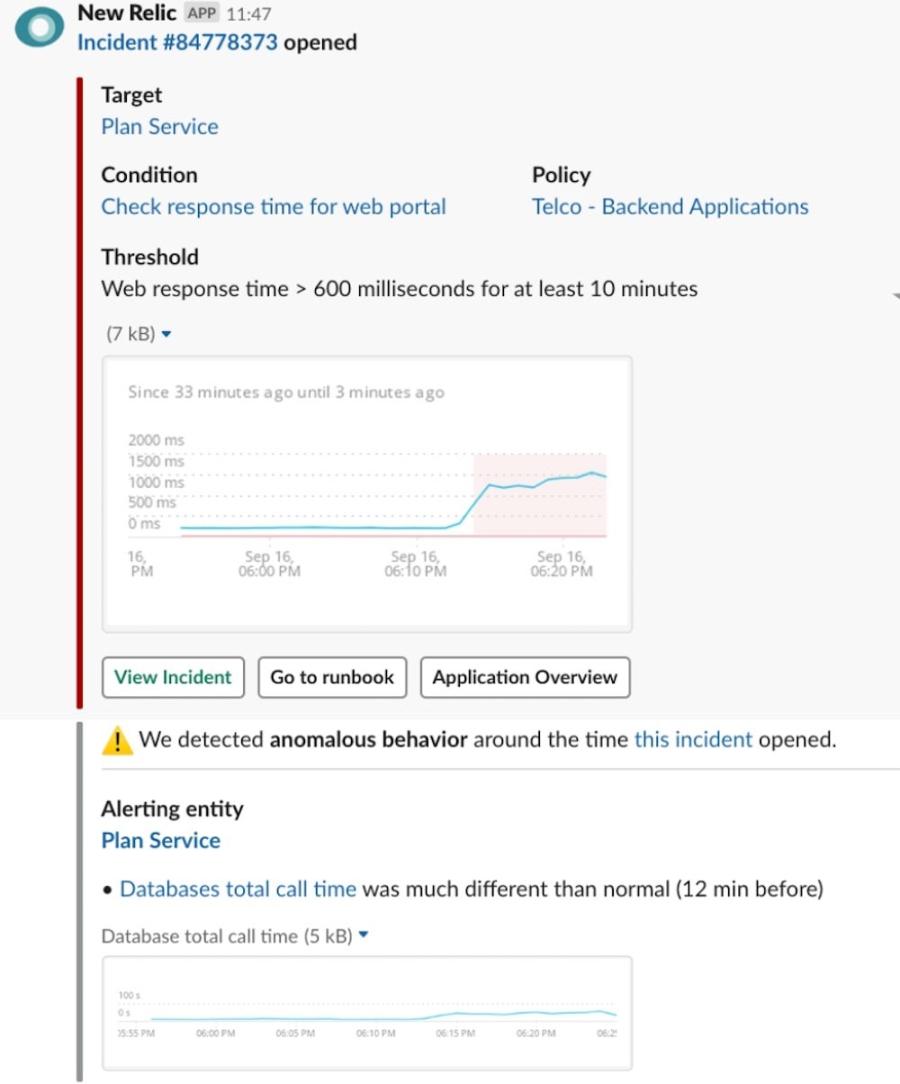This screenshot has width=900, height=1084.
Task: Click the yellow warning triangle icon
Action: point(117,740)
